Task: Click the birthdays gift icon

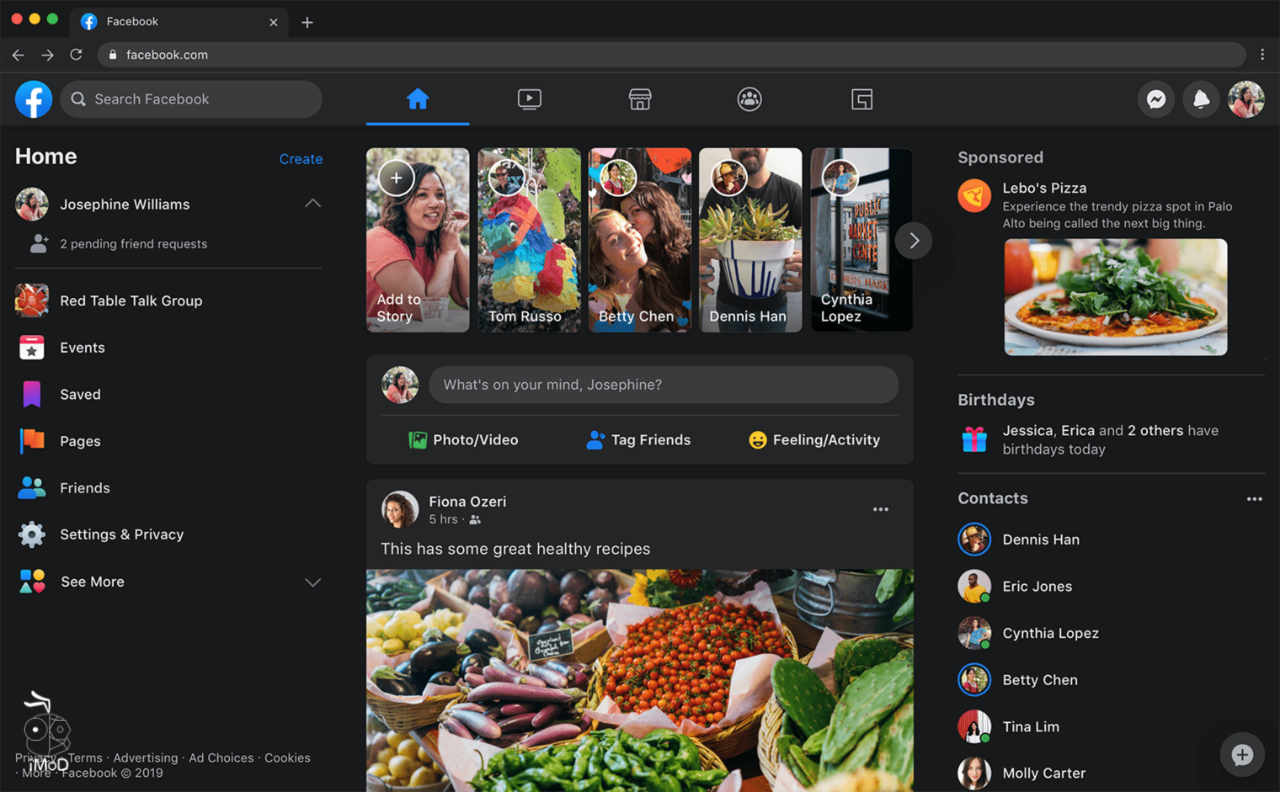Action: 974,439
